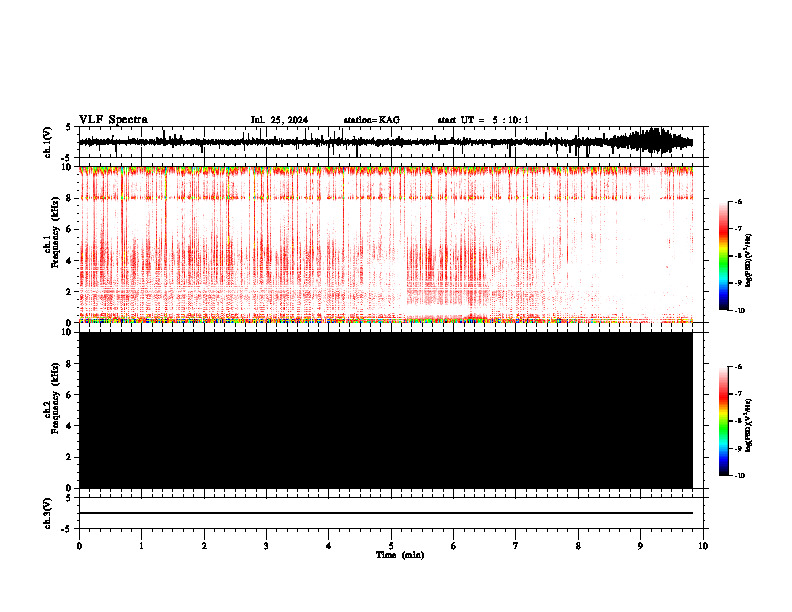This screenshot has width=792, height=612.
Task: Click the "-6" label on ch.1 colorbar
Action: click(738, 202)
